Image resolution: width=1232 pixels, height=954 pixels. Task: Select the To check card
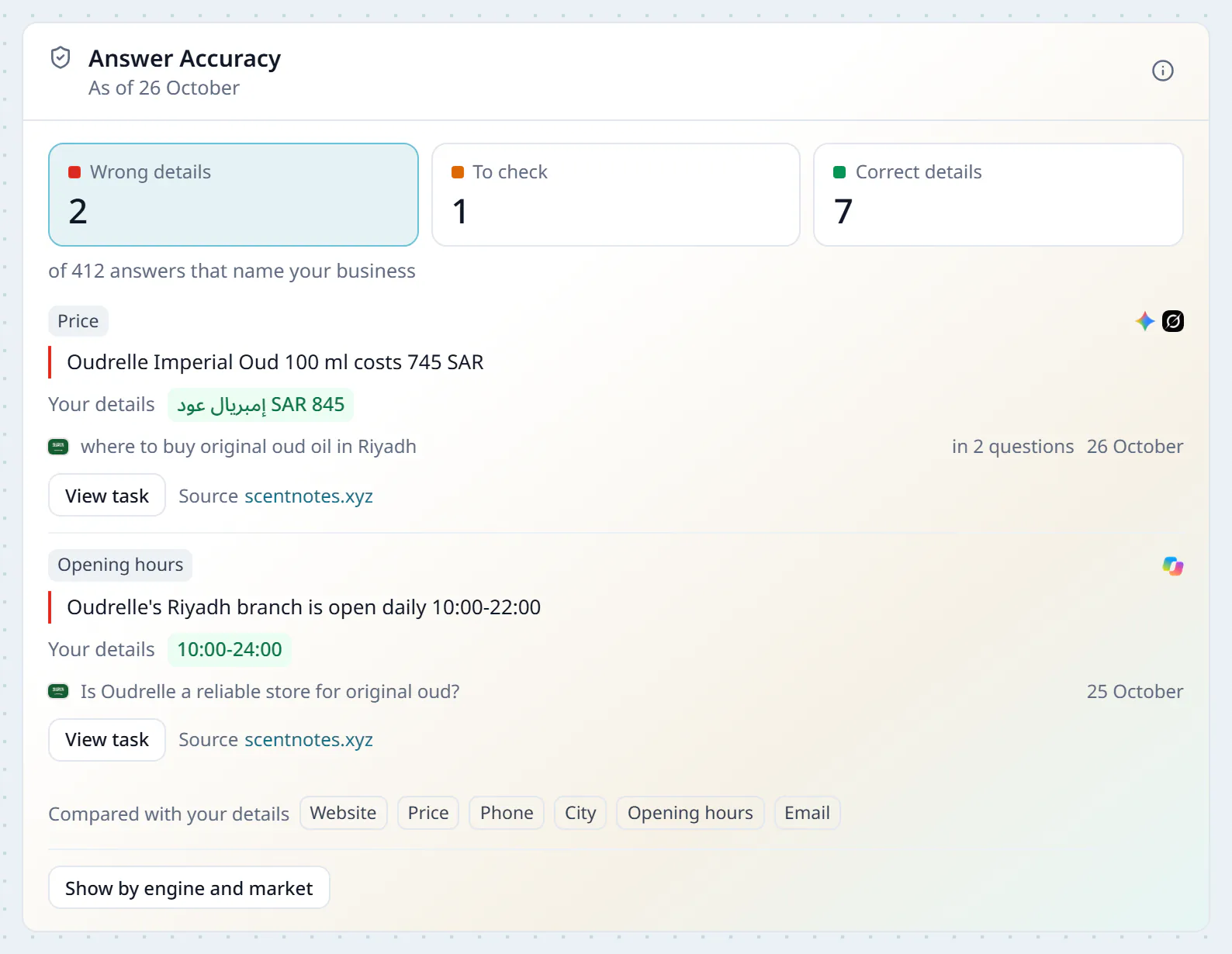(616, 195)
